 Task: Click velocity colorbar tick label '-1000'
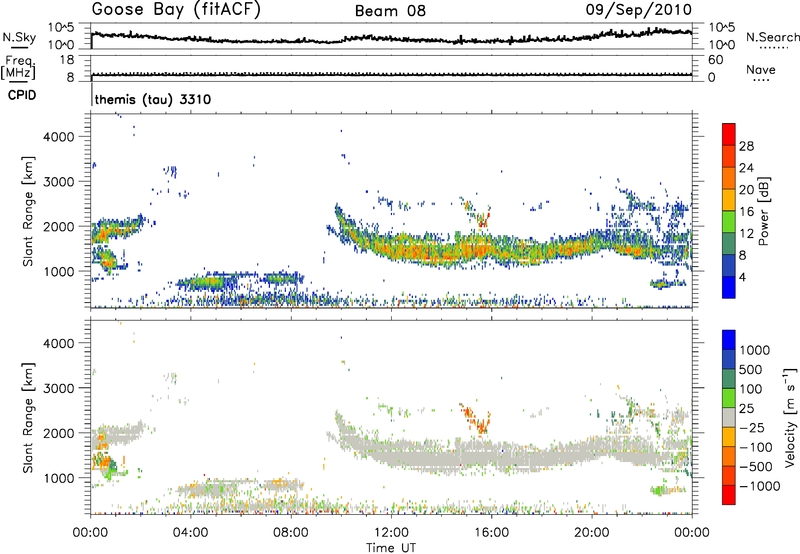[x=760, y=486]
